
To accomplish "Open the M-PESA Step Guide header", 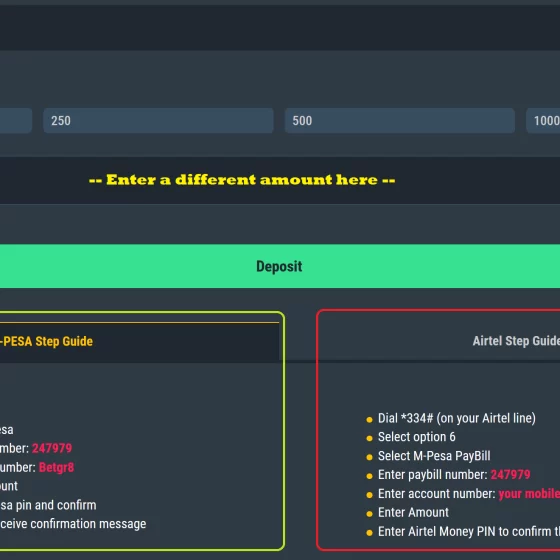I will point(139,341).
